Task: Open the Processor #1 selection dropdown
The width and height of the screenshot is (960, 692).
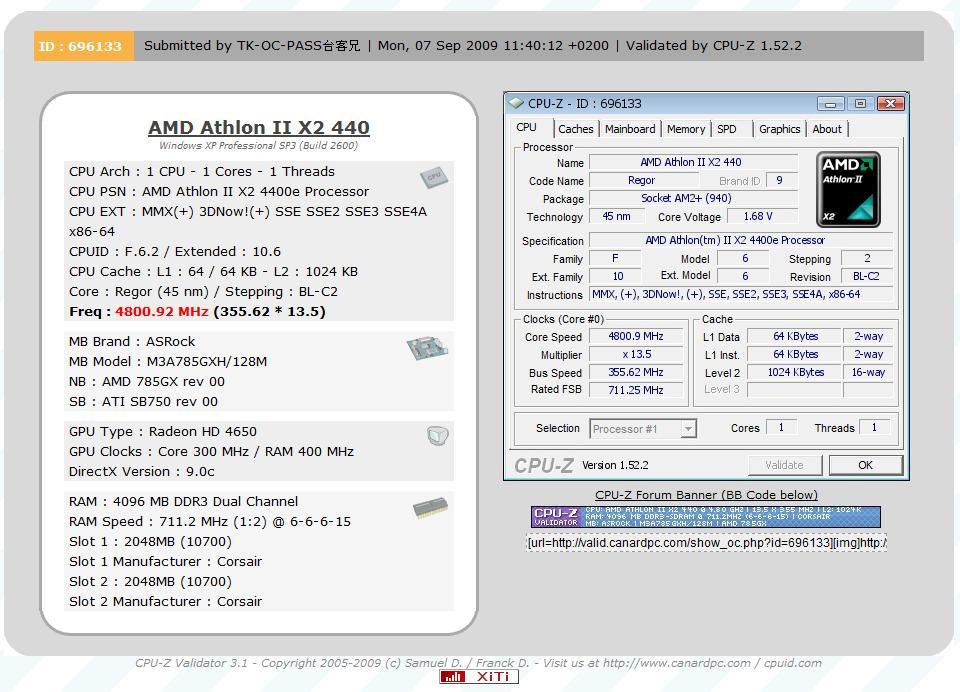Action: click(x=643, y=429)
